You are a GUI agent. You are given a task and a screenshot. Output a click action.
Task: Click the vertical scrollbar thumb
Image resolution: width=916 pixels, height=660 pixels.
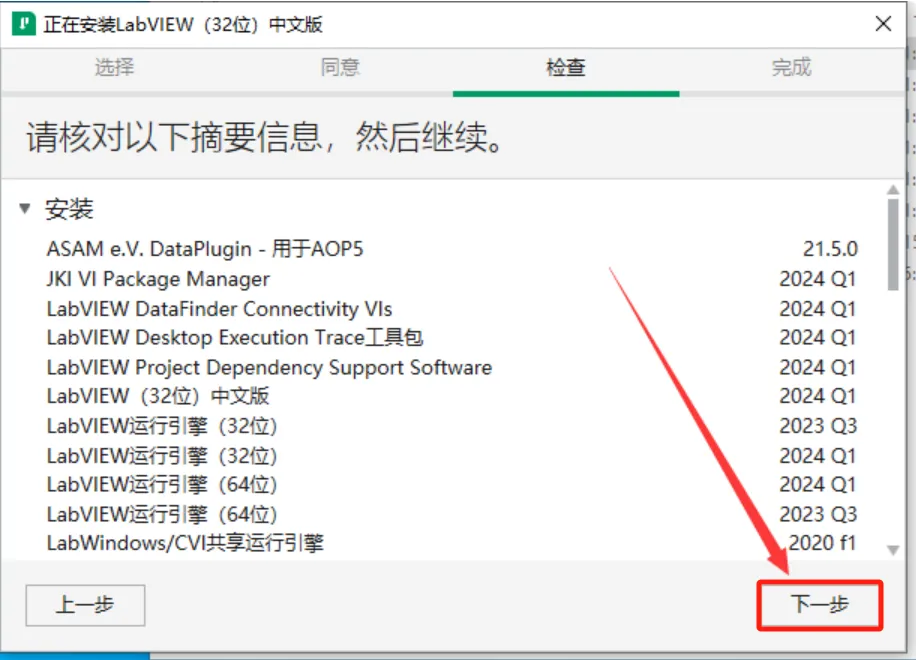point(893,244)
